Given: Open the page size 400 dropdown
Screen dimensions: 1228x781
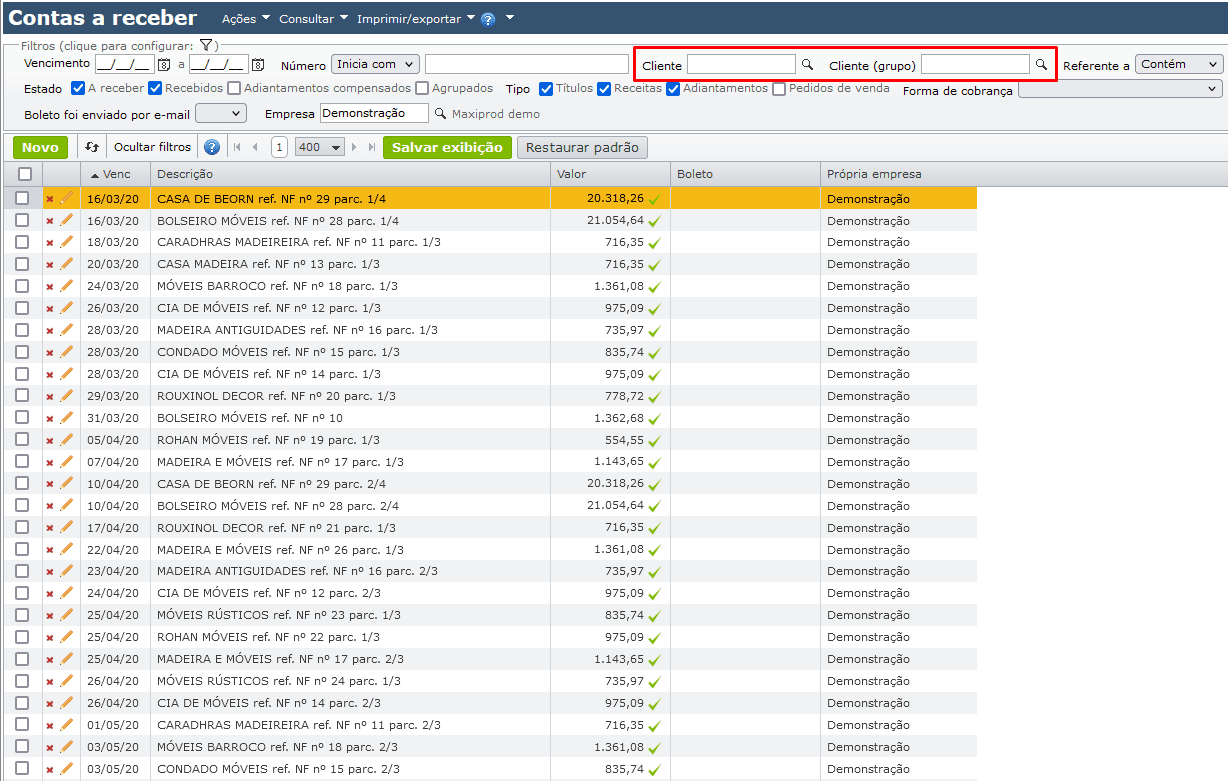Looking at the screenshot, I should pyautogui.click(x=320, y=147).
